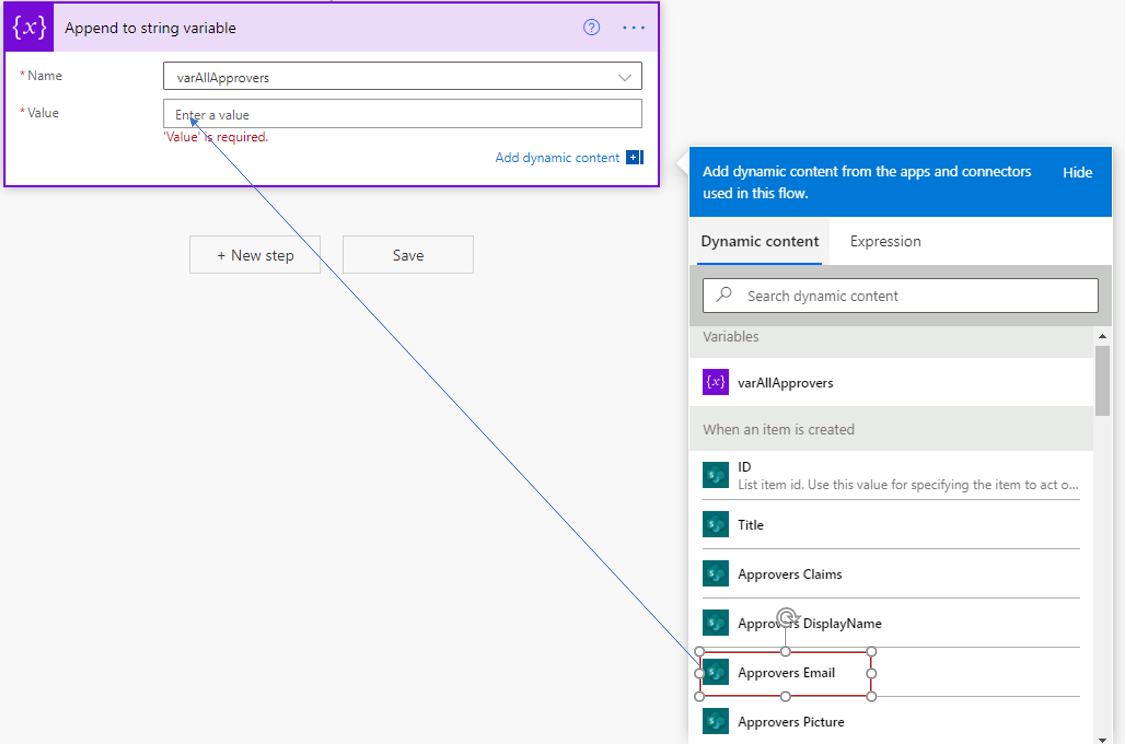Select the ID dynamic content item

891,475
